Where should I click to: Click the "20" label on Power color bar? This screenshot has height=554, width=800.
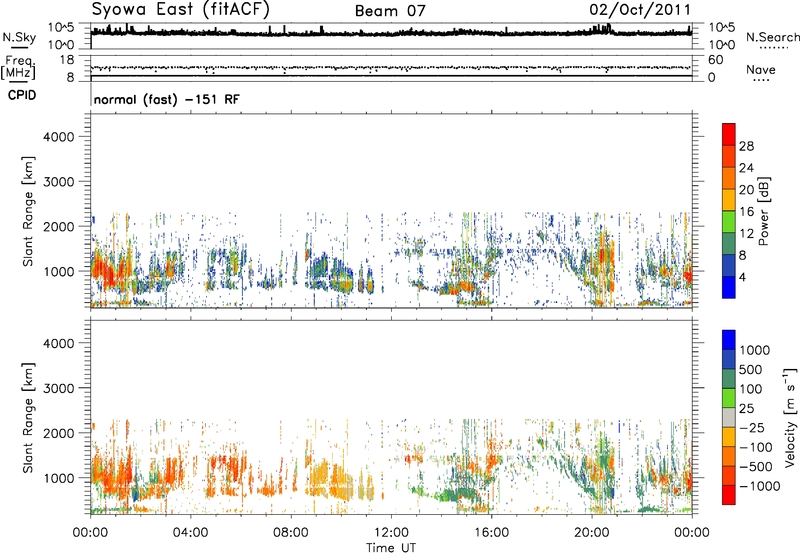tap(746, 190)
